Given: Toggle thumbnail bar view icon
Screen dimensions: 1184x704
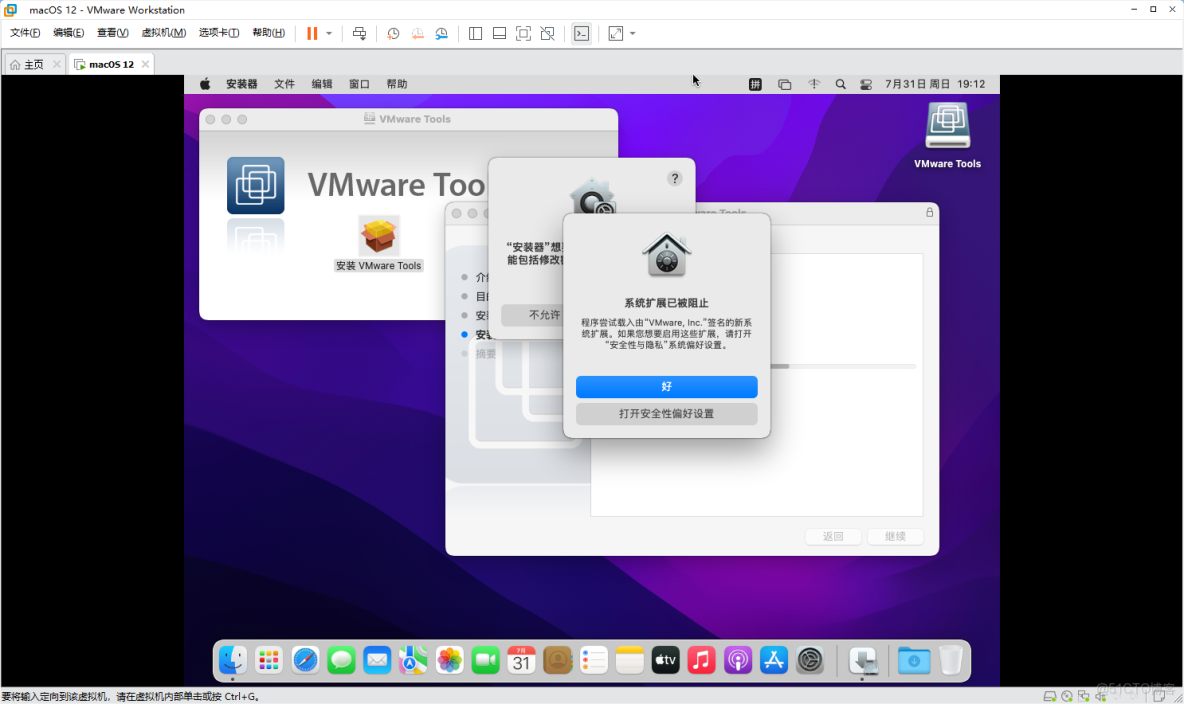Looking at the screenshot, I should (x=499, y=33).
